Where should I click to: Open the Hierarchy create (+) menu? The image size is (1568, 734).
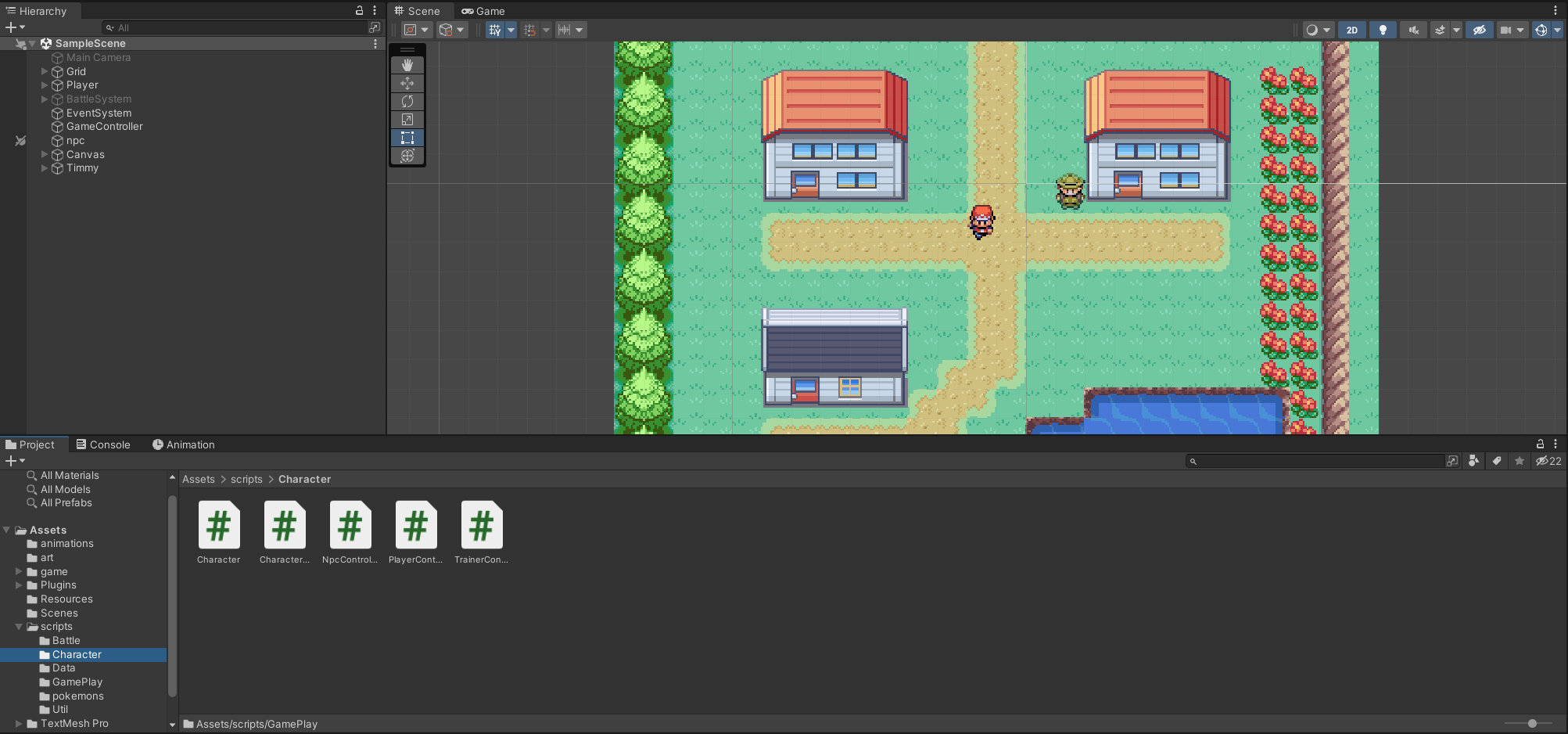15,27
